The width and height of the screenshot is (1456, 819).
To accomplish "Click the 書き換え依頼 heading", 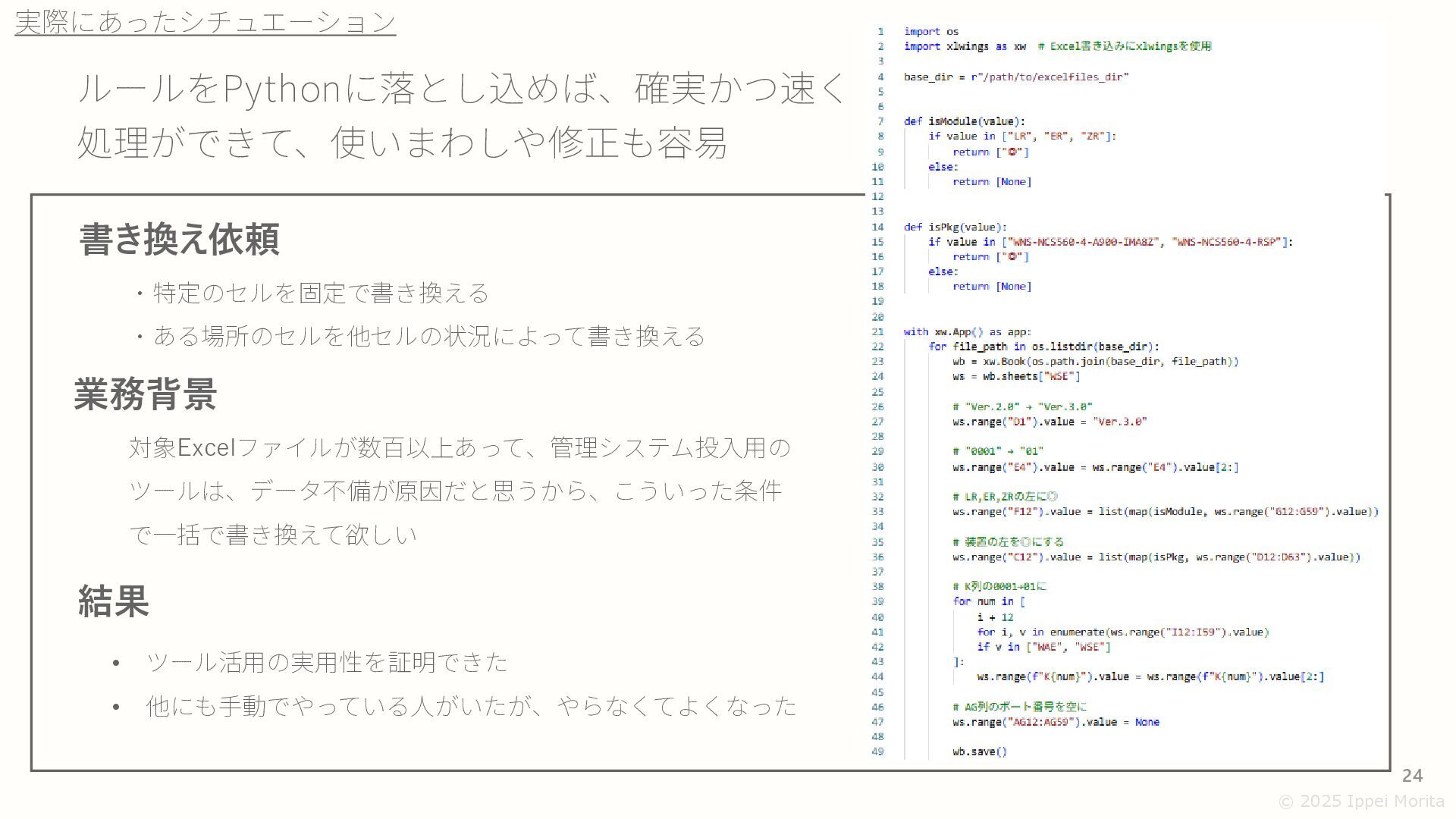I will (180, 239).
